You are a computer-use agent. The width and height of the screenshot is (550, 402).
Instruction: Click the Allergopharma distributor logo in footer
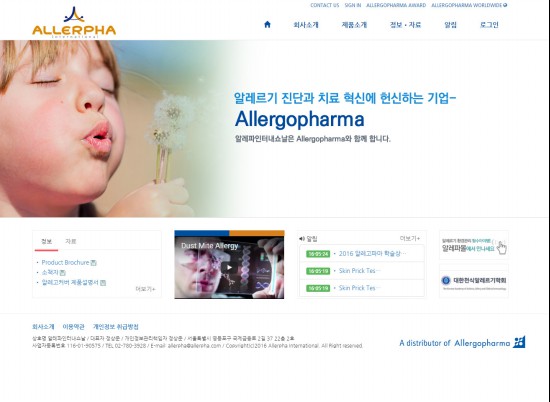click(x=462, y=342)
